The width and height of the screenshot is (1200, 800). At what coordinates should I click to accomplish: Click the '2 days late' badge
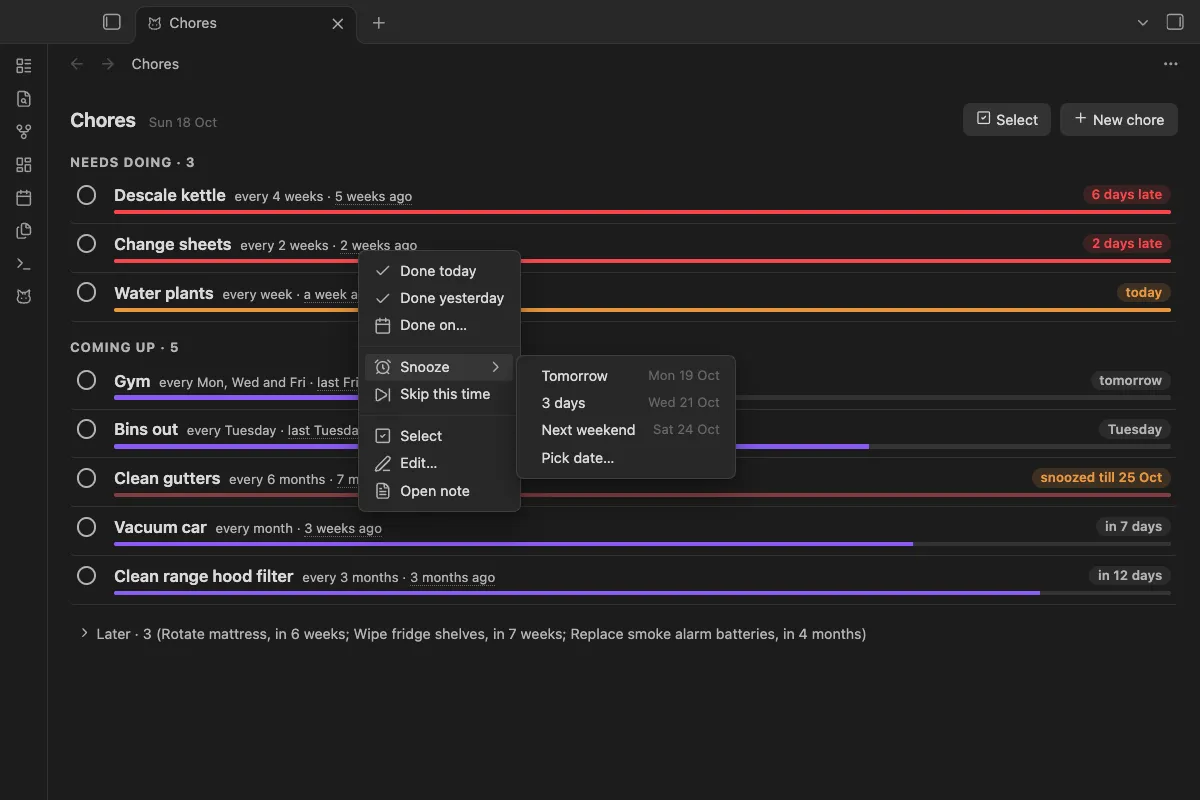tap(1127, 244)
